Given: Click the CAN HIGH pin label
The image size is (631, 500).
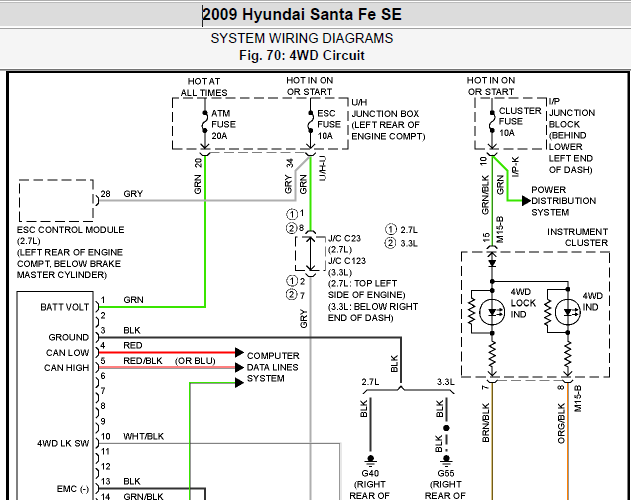Looking at the screenshot, I should 66,368.
